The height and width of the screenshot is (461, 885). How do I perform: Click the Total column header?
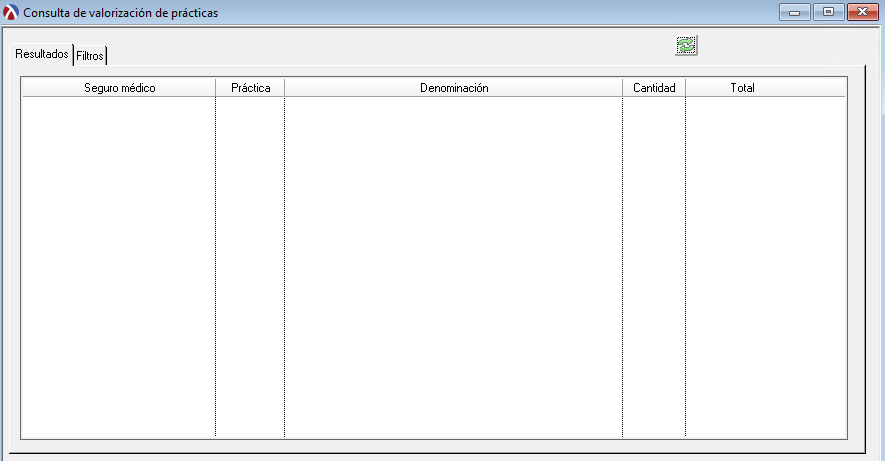pyautogui.click(x=742, y=88)
